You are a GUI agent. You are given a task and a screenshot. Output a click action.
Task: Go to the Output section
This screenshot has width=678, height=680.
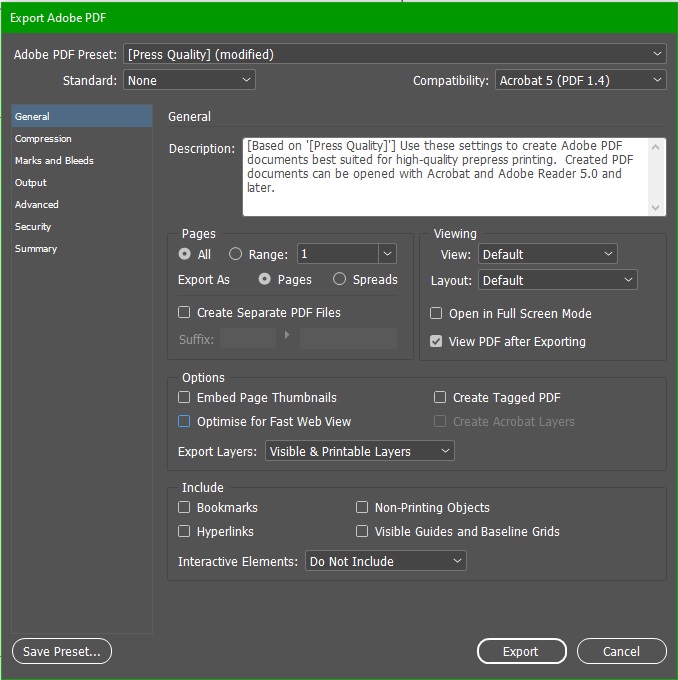[x=82, y=183]
